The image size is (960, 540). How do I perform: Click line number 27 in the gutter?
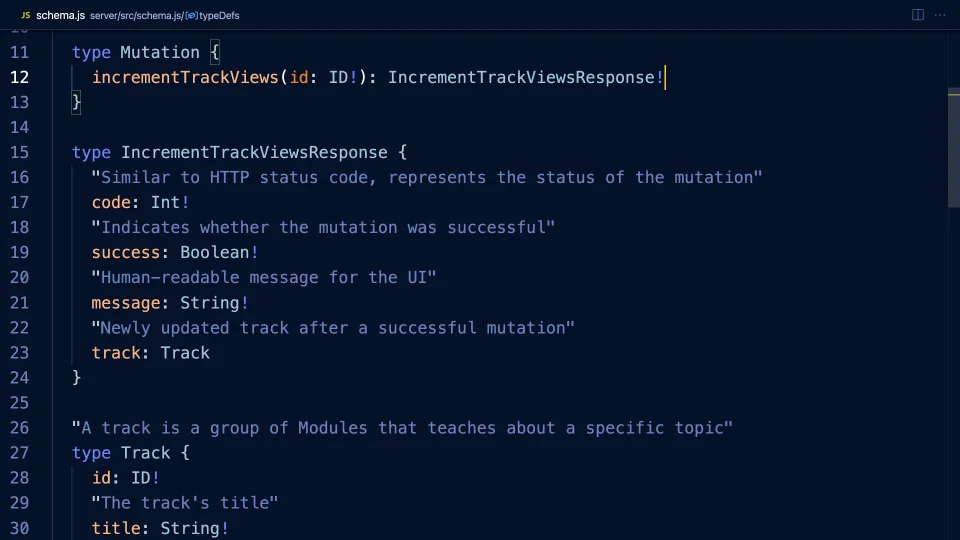click(x=20, y=452)
